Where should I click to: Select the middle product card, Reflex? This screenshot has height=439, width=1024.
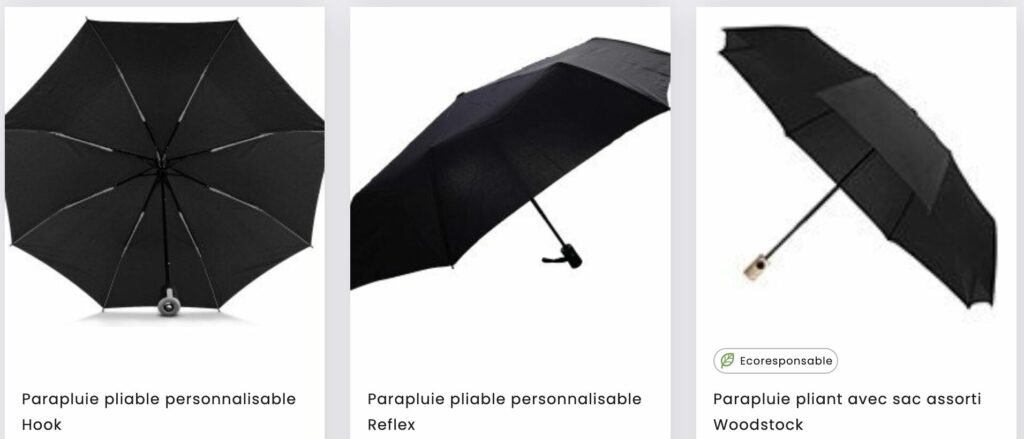tap(510, 223)
